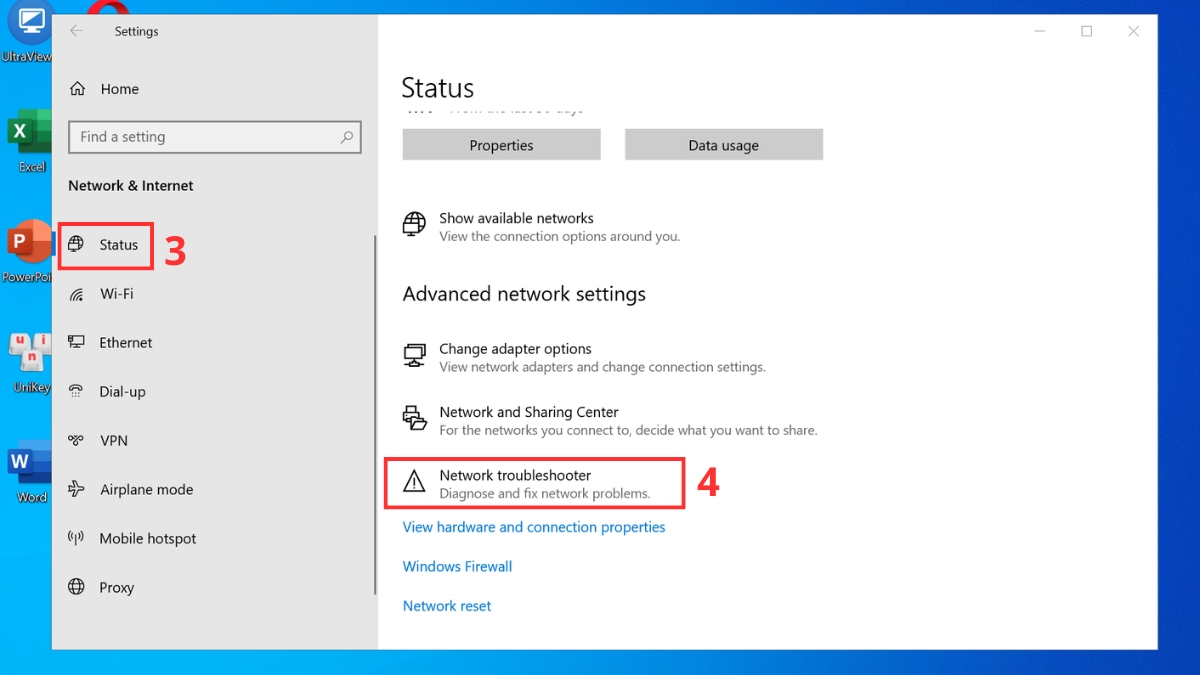This screenshot has width=1200, height=675.
Task: Click the Find a setting search field
Action: click(214, 137)
